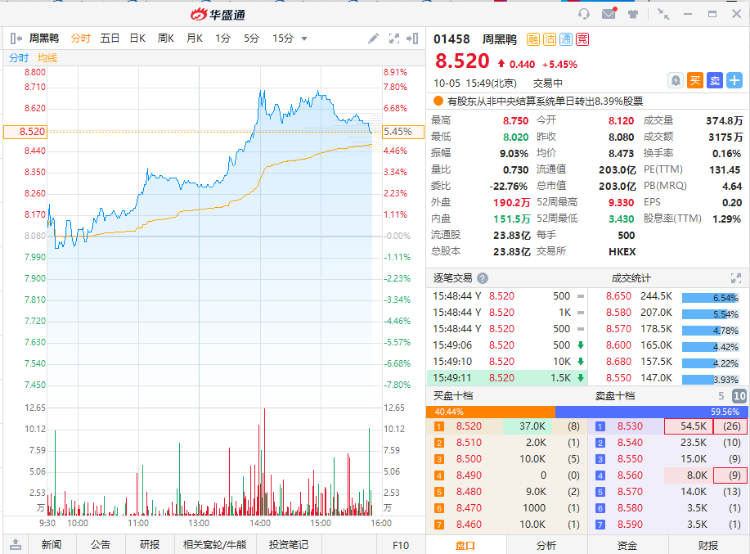
Task: Open the 相关窝轮/牛熊 tab
Action: [x=215, y=544]
